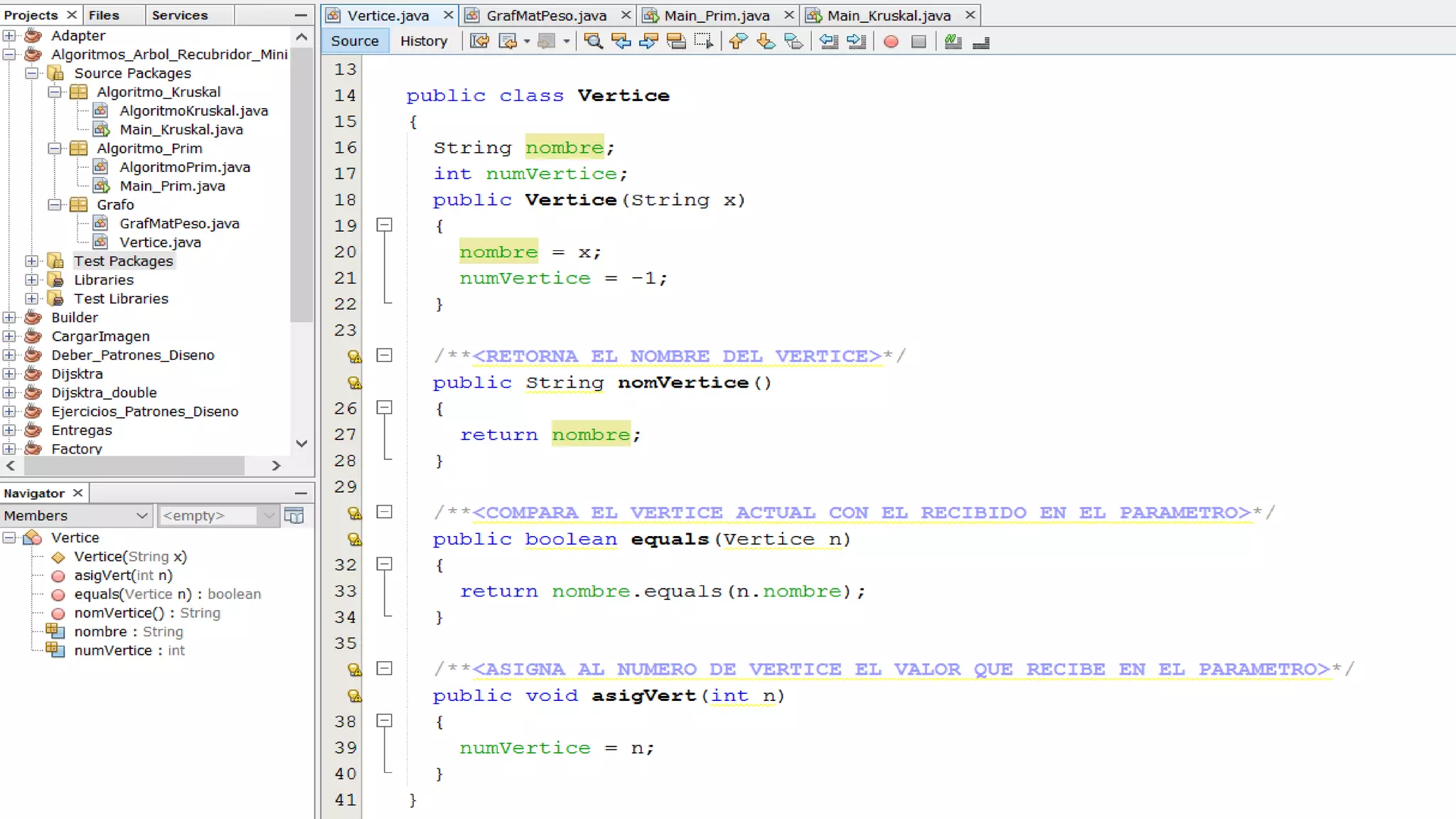Click the Find Selection magnifier icon
Screen dimensions: 1456x819
[593, 41]
